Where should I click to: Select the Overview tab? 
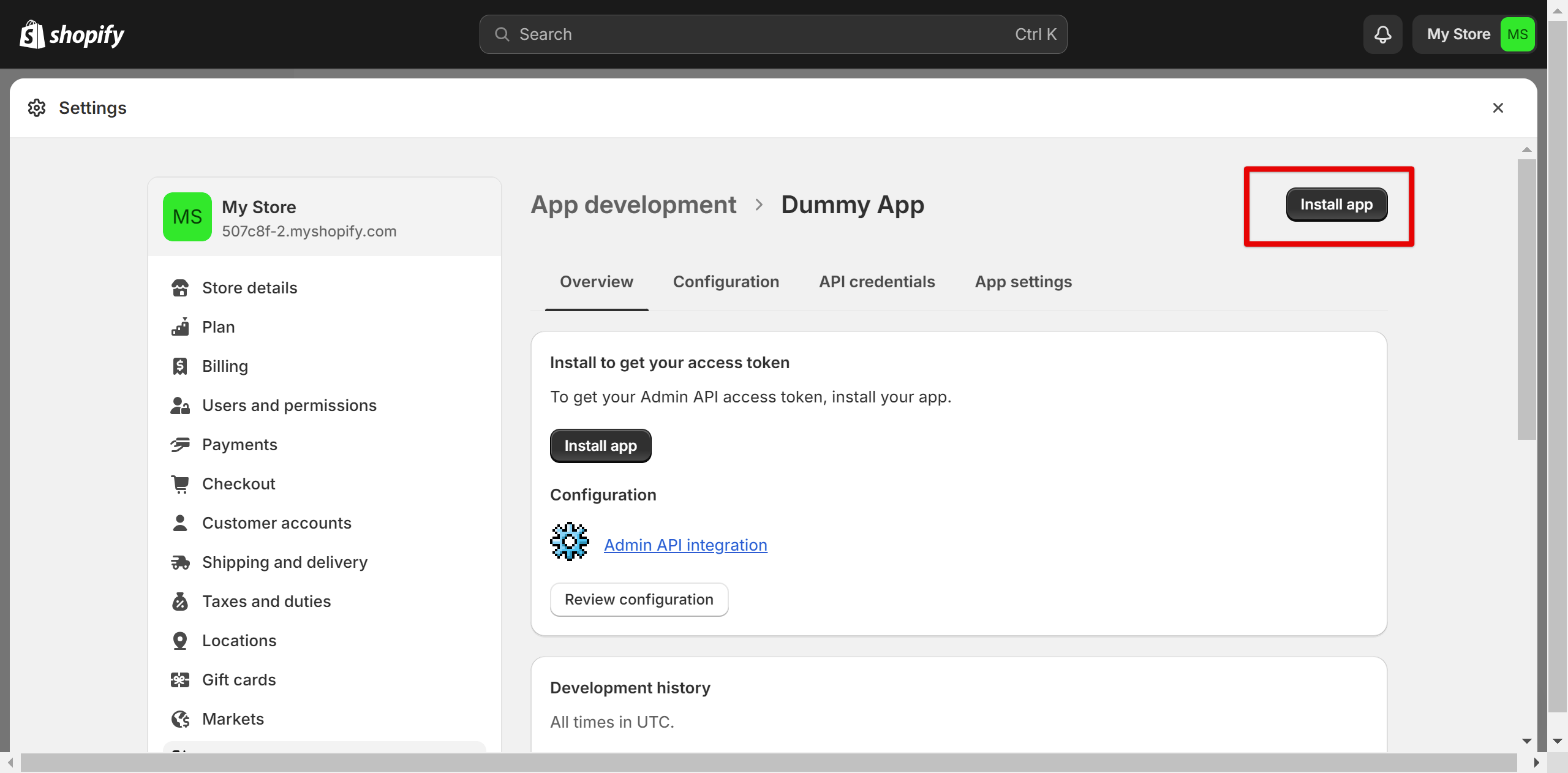[x=597, y=282]
